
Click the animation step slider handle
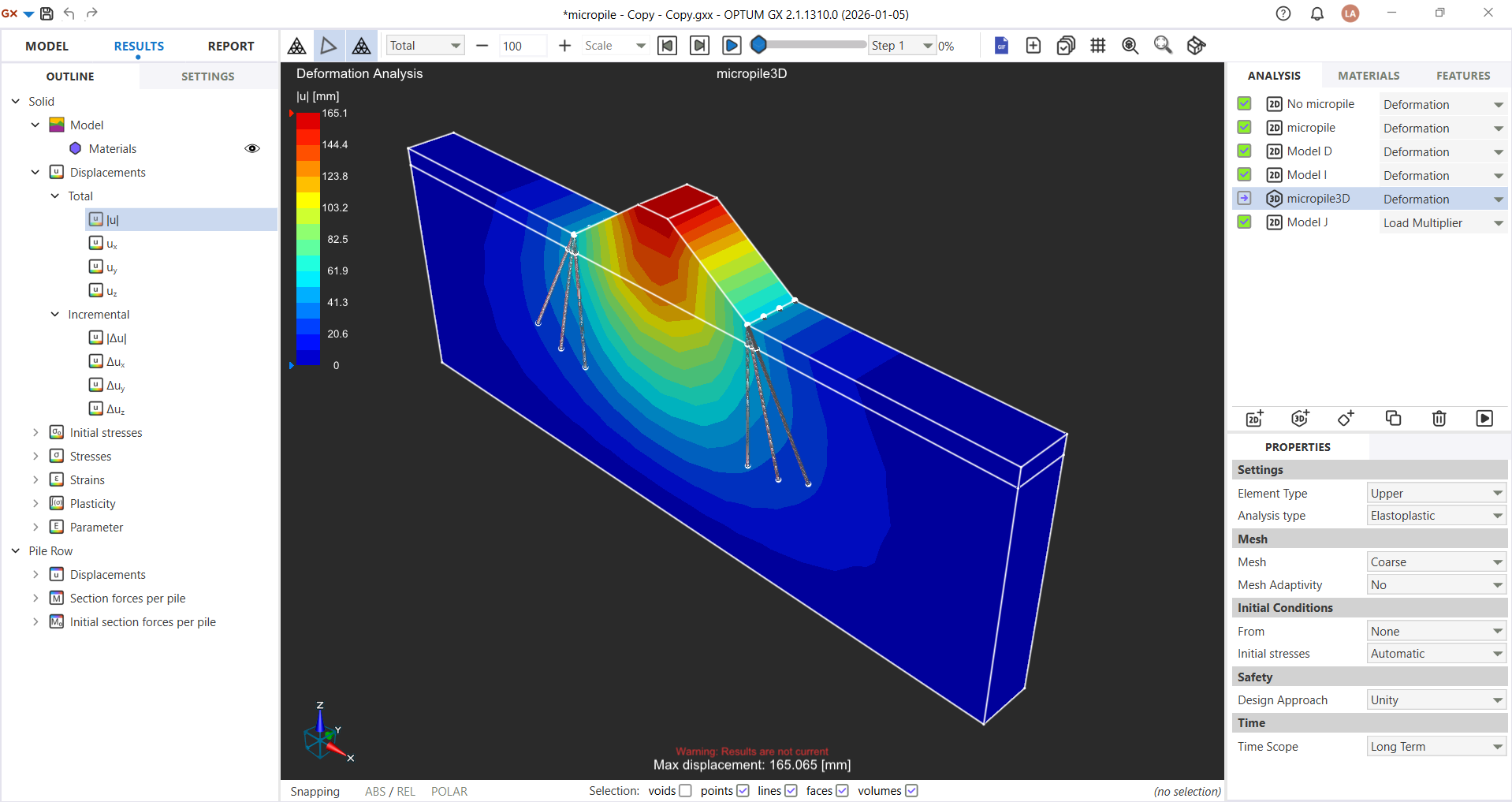(x=758, y=45)
